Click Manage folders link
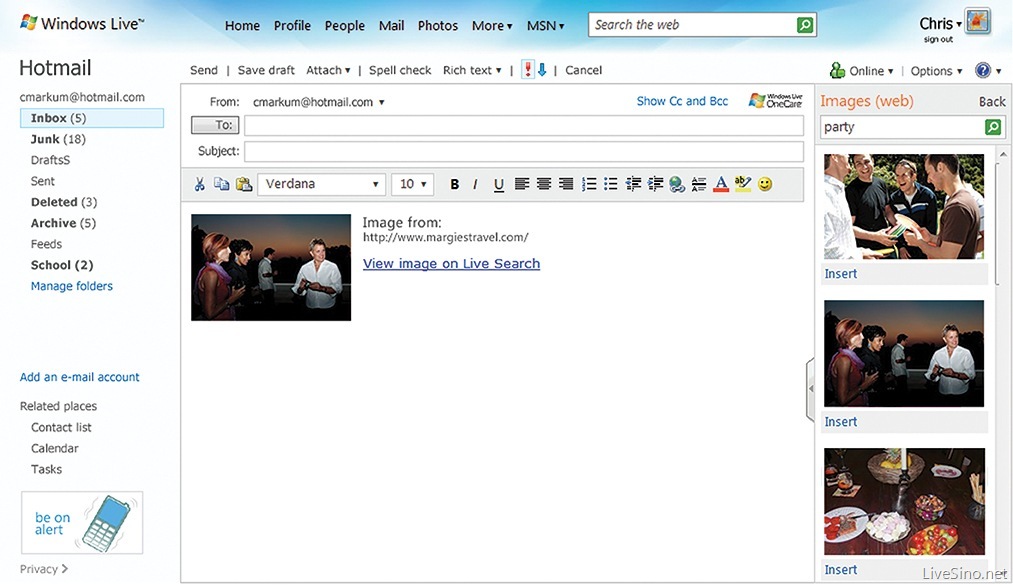Screen dimensions: 1013x585 coord(72,286)
